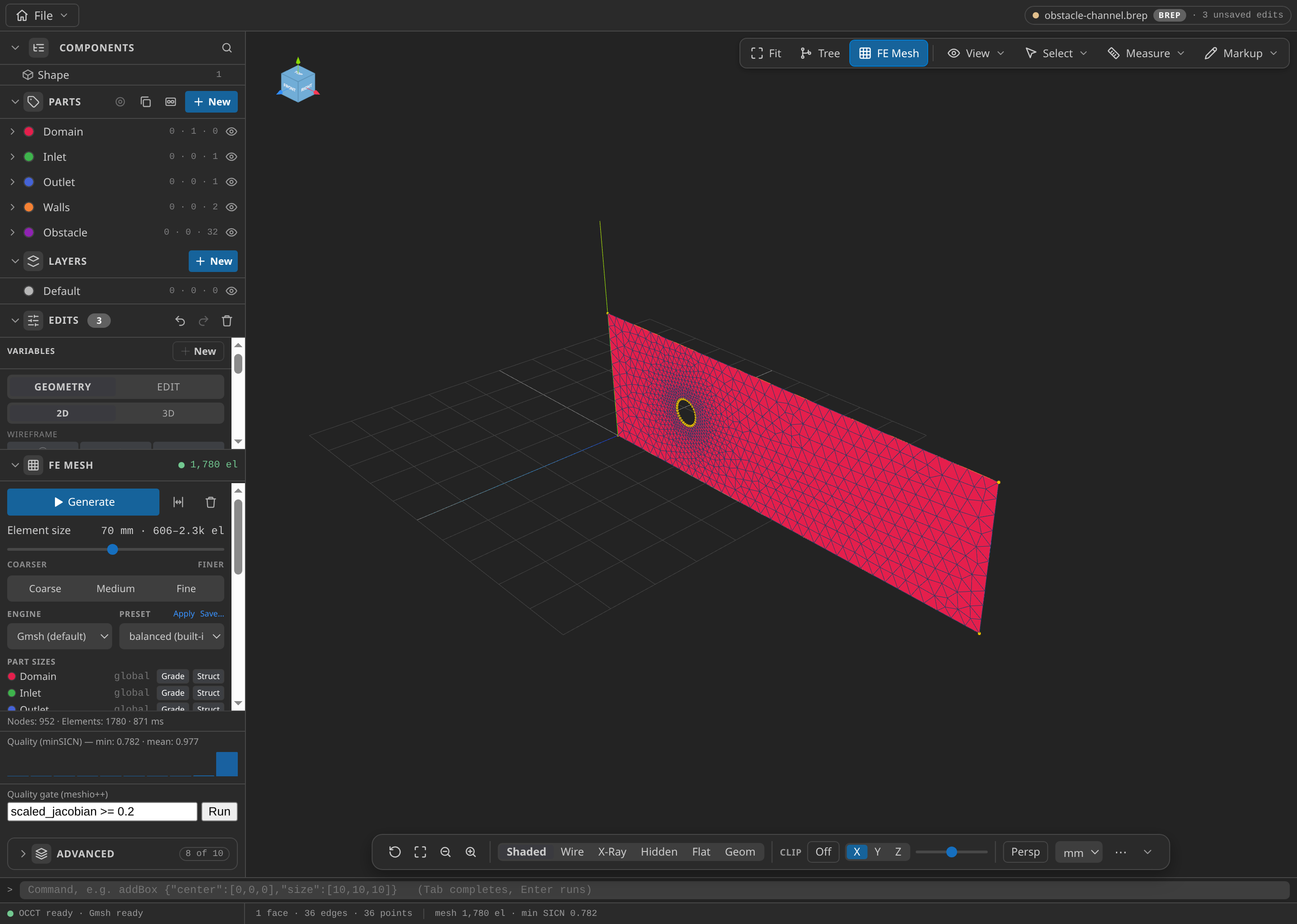The image size is (1297, 924).
Task: Click the duplicate parts icon
Action: [145, 102]
